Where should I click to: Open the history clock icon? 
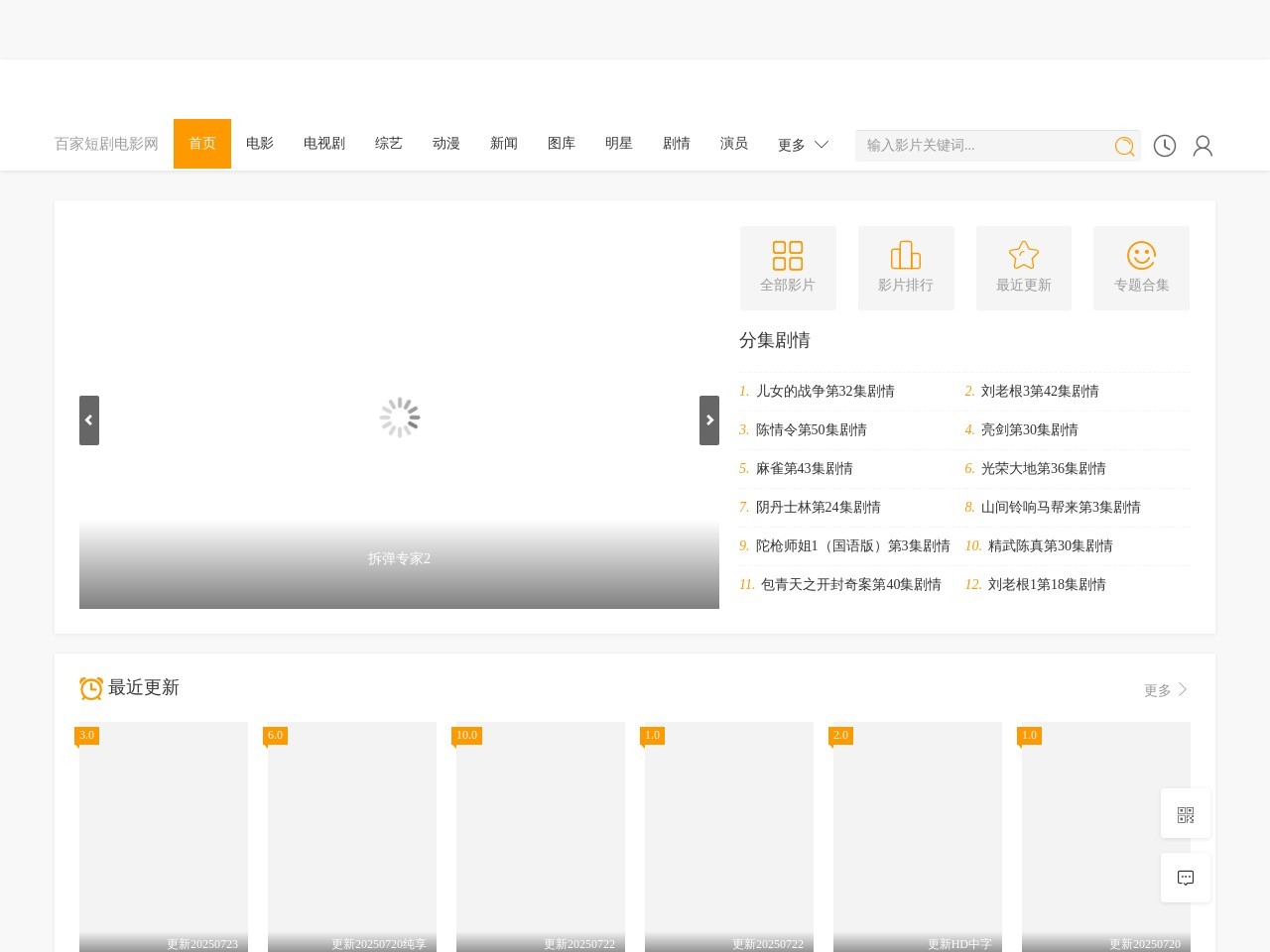[x=1165, y=146]
